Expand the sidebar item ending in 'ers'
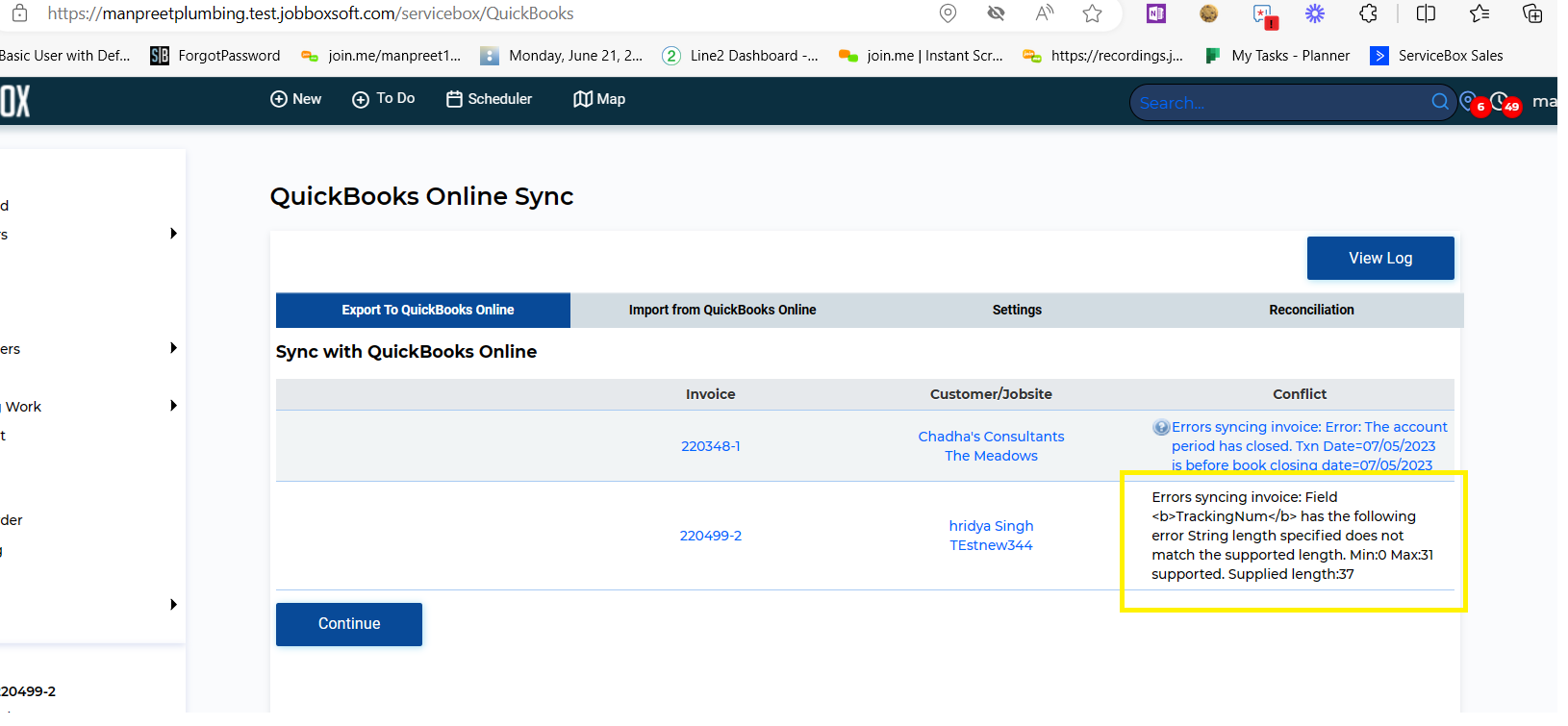The height and width of the screenshot is (726, 1568). tap(173, 348)
